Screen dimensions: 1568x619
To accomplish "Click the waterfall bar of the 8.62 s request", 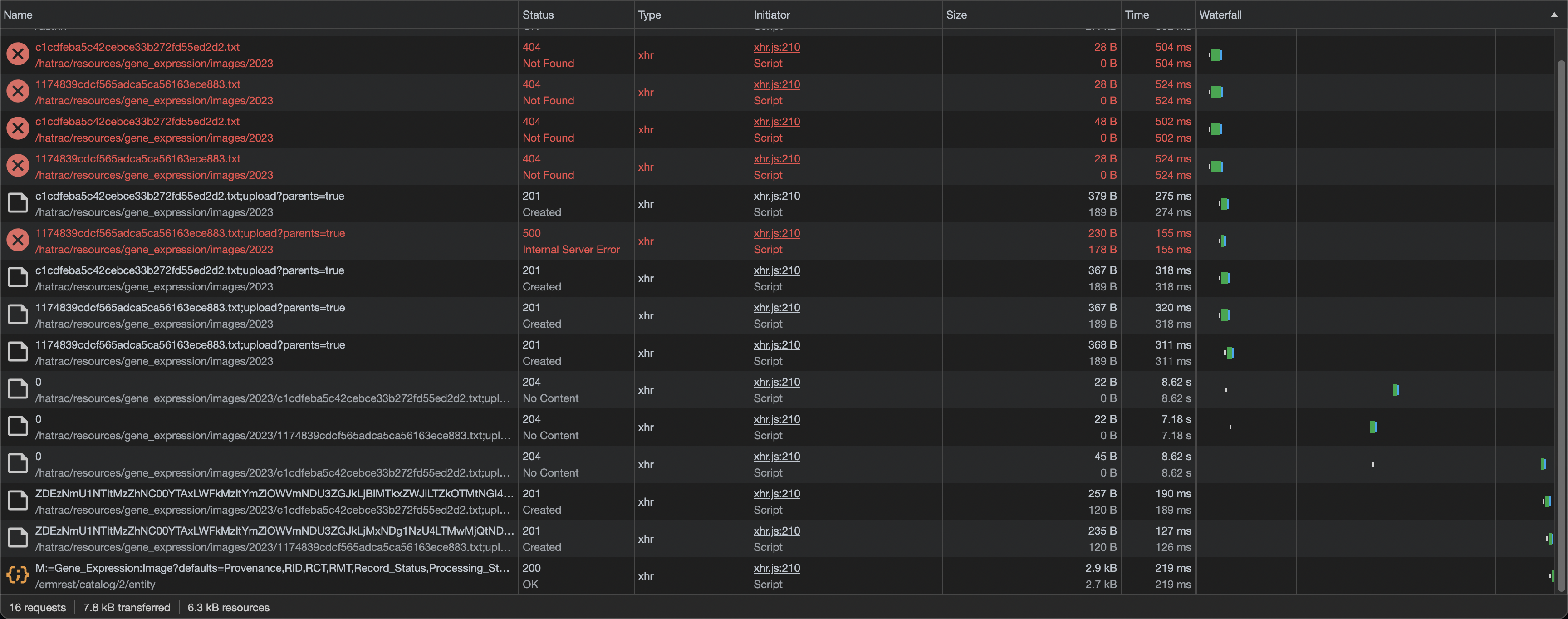I will (1396, 389).
